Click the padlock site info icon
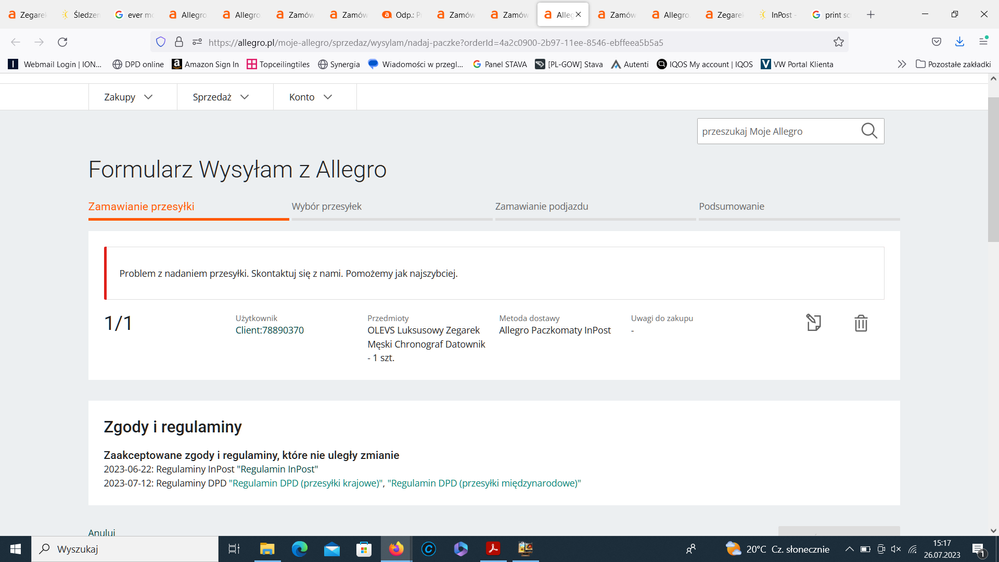 (179, 42)
